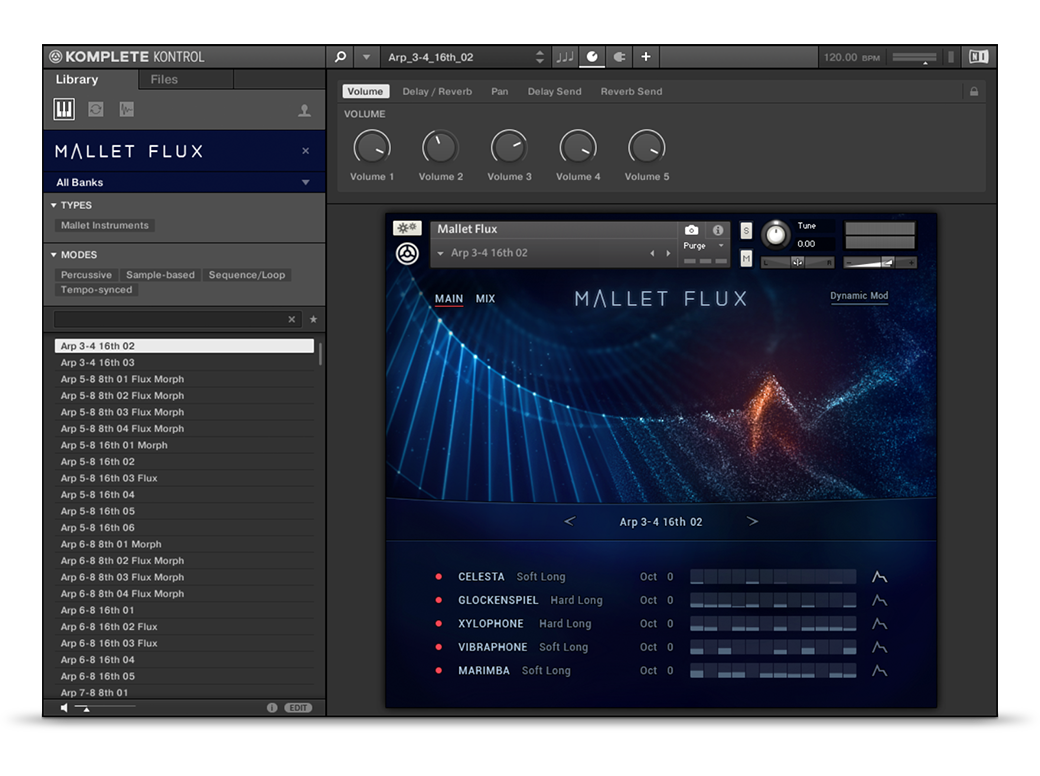Image resolution: width=1040 pixels, height=776 pixels.
Task: Filter favorites with the star icon
Action: (313, 320)
